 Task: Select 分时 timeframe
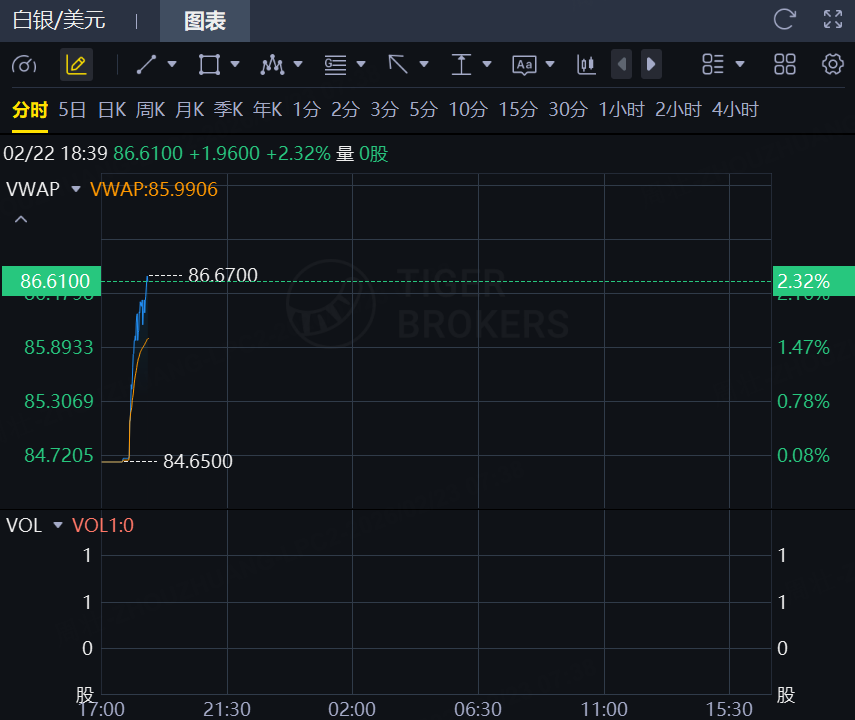(x=30, y=110)
